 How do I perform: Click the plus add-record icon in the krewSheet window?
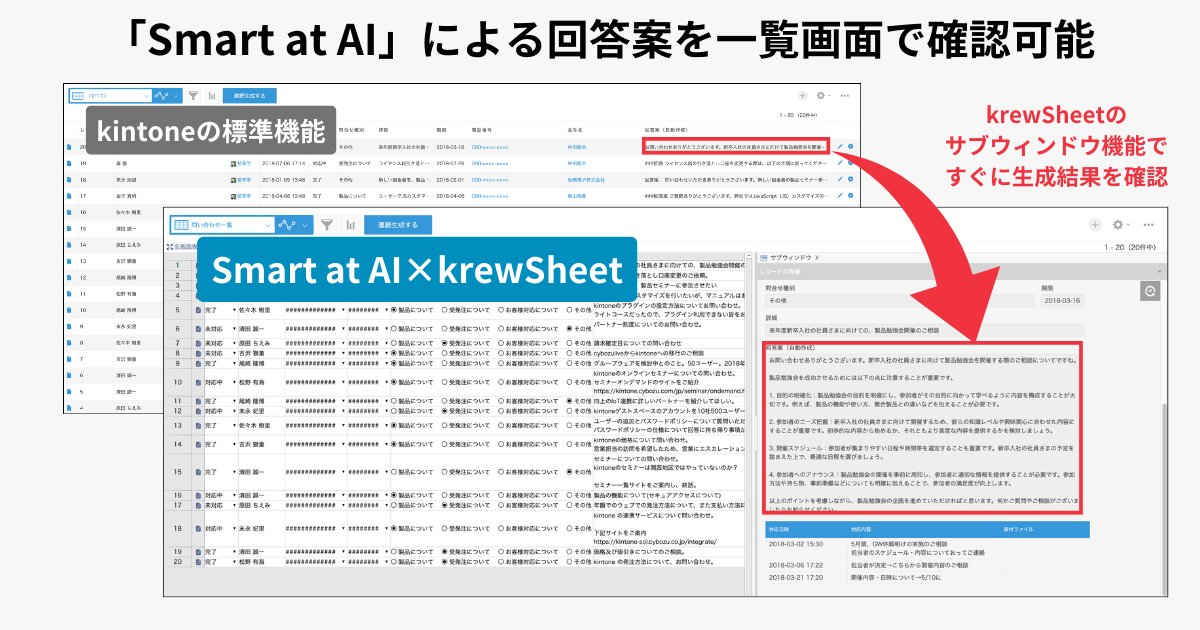click(x=1096, y=225)
